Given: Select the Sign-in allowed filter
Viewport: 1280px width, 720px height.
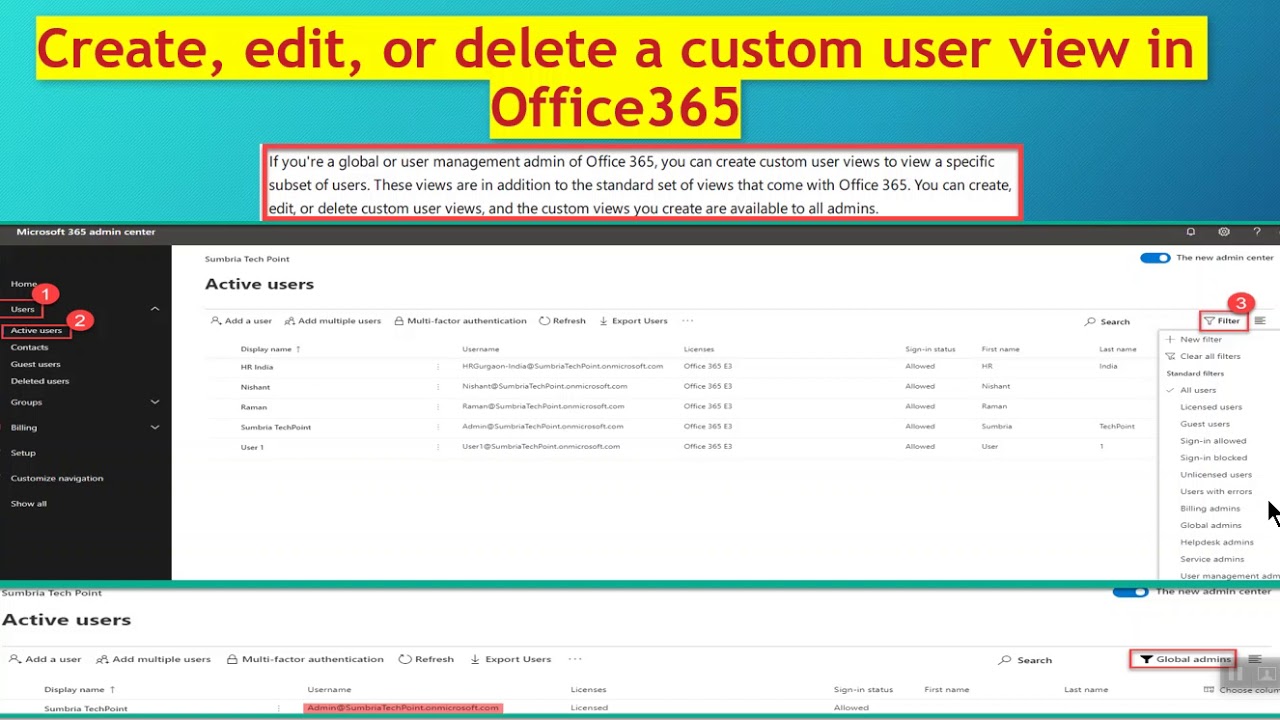Looking at the screenshot, I should click(x=1213, y=441).
